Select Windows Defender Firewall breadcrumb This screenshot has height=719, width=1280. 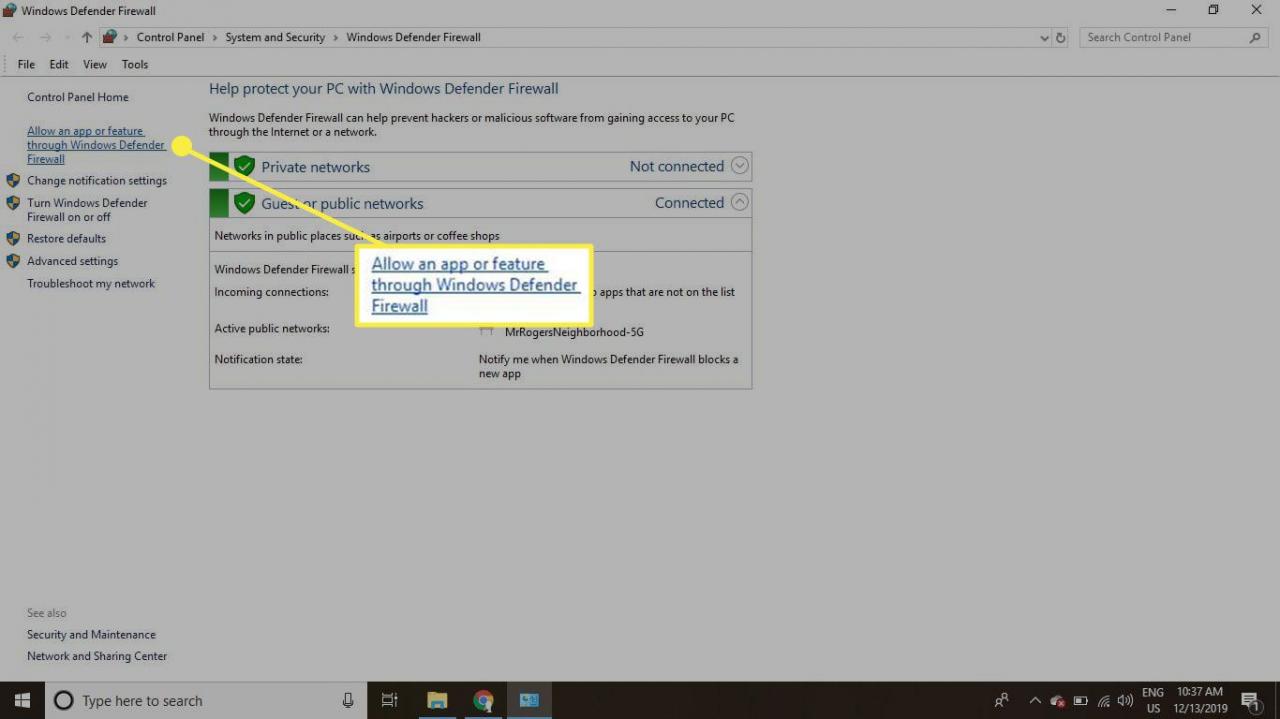point(413,37)
